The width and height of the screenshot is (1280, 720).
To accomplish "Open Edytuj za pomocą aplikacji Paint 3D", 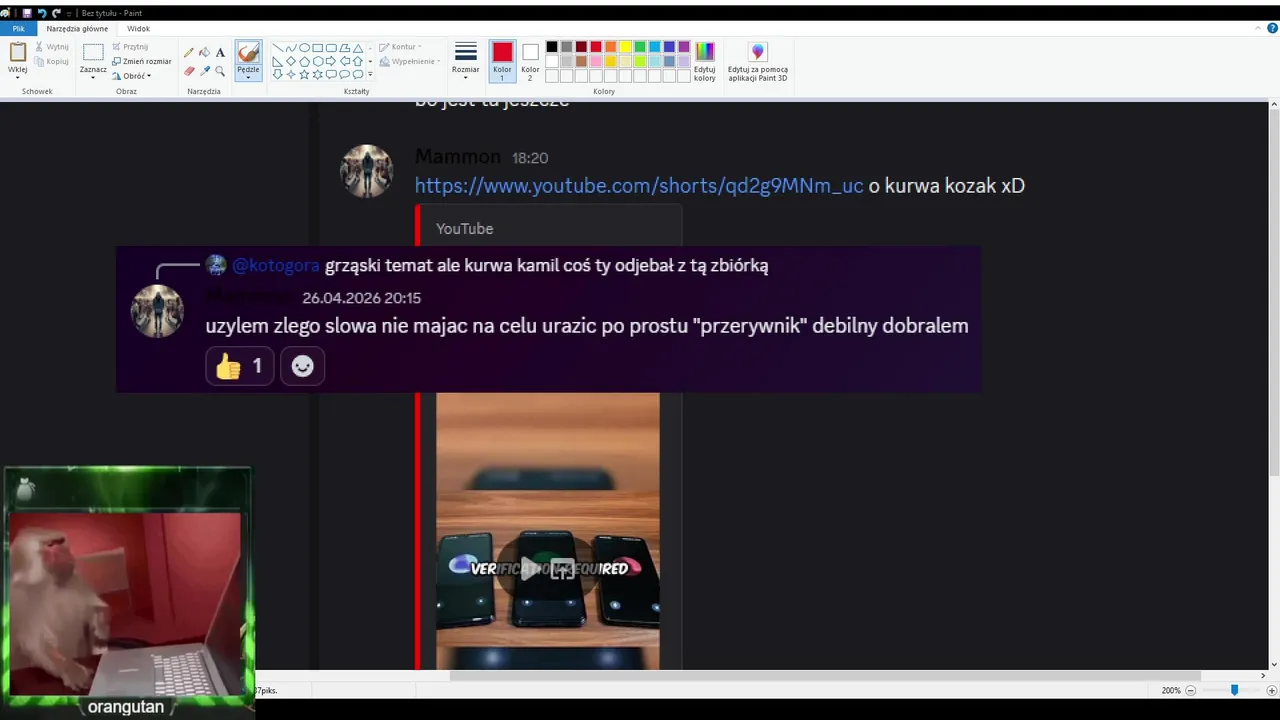I will coord(758,62).
